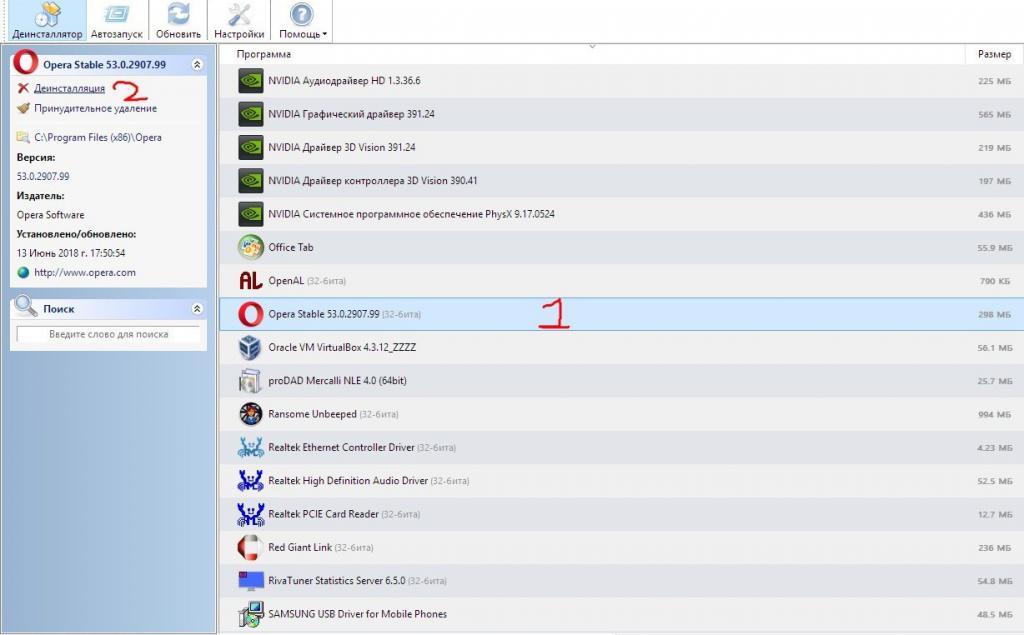Click the Red Giant Link icon
1024x635 pixels.
pyautogui.click(x=251, y=547)
